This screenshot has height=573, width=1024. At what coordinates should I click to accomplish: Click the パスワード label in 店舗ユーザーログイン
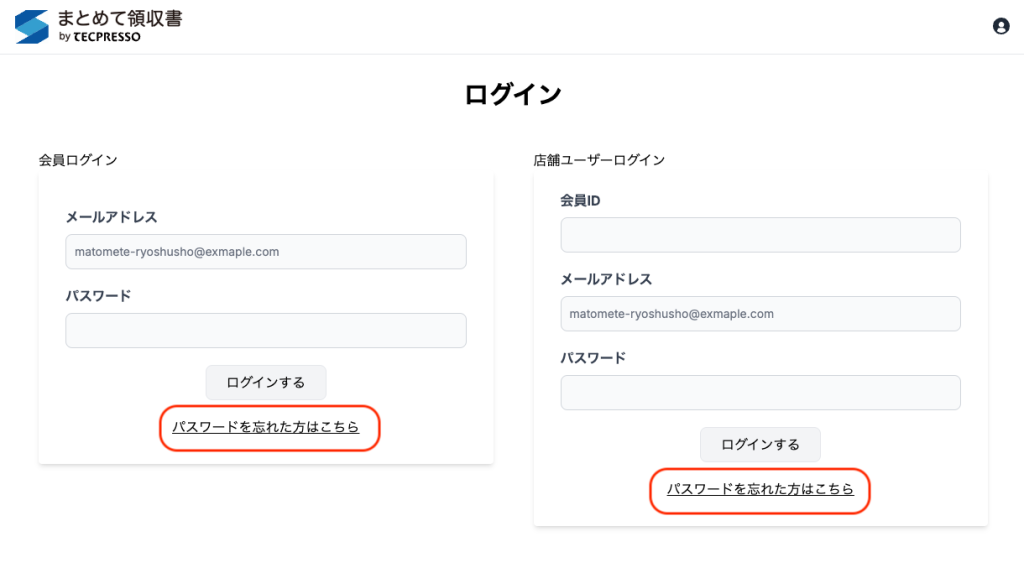[593, 358]
